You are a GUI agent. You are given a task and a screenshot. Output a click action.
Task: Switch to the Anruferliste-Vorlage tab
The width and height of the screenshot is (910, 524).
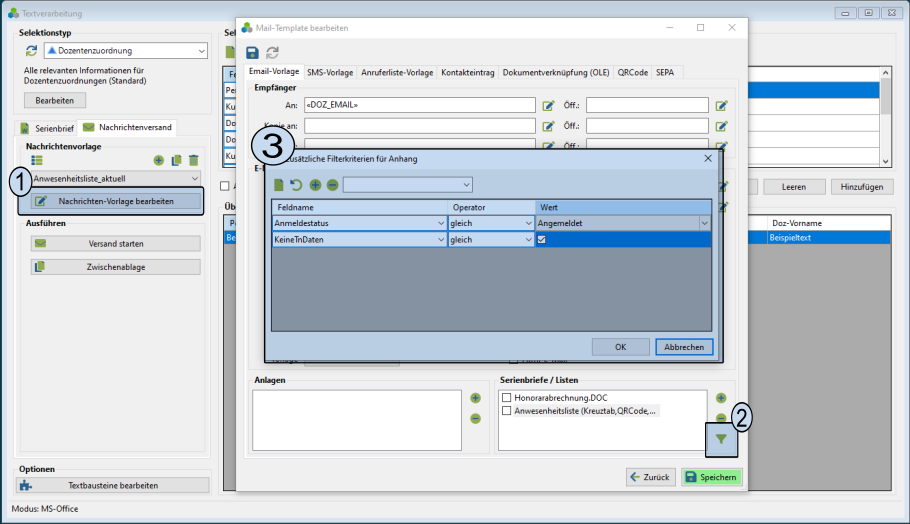397,73
